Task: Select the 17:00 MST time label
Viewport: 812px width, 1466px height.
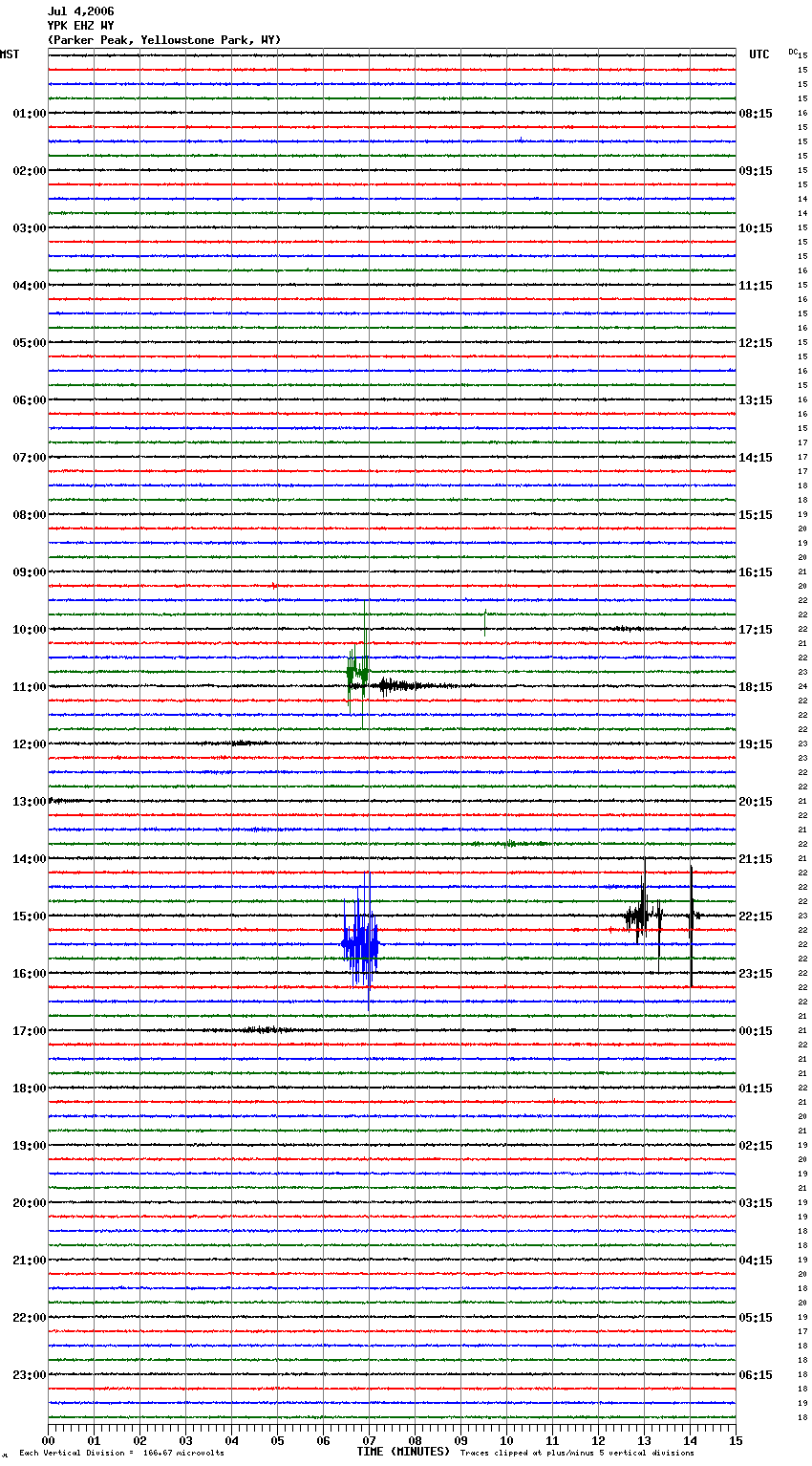Action: pos(30,1031)
